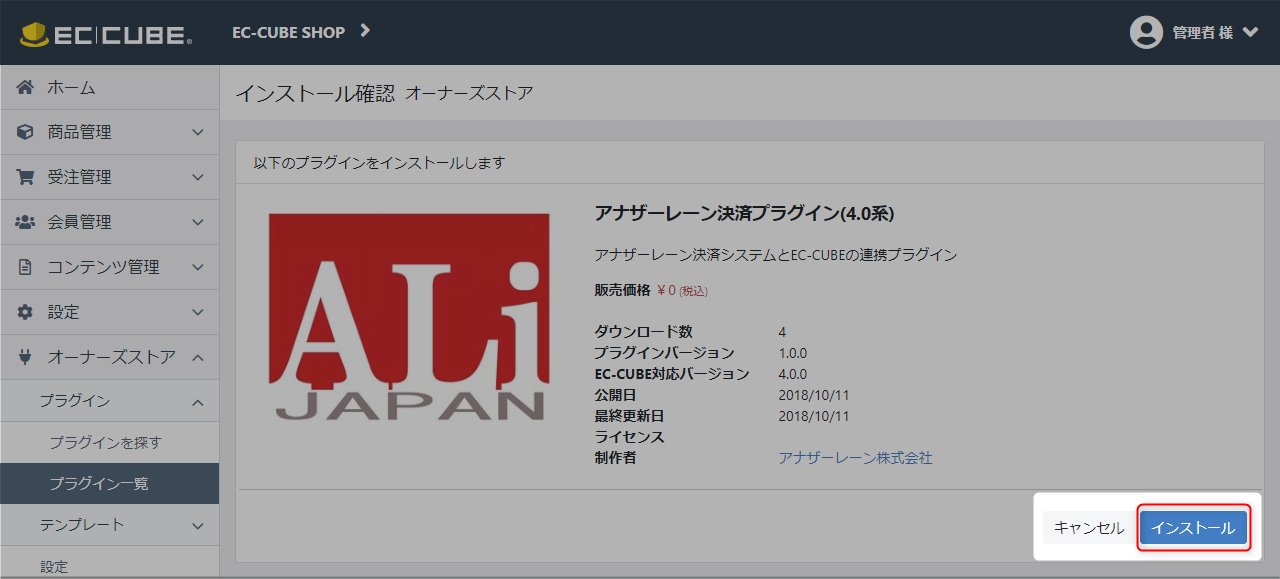This screenshot has width=1280, height=579.
Task: Click the 公開日 date 2018/10/11
Action: [x=814, y=395]
